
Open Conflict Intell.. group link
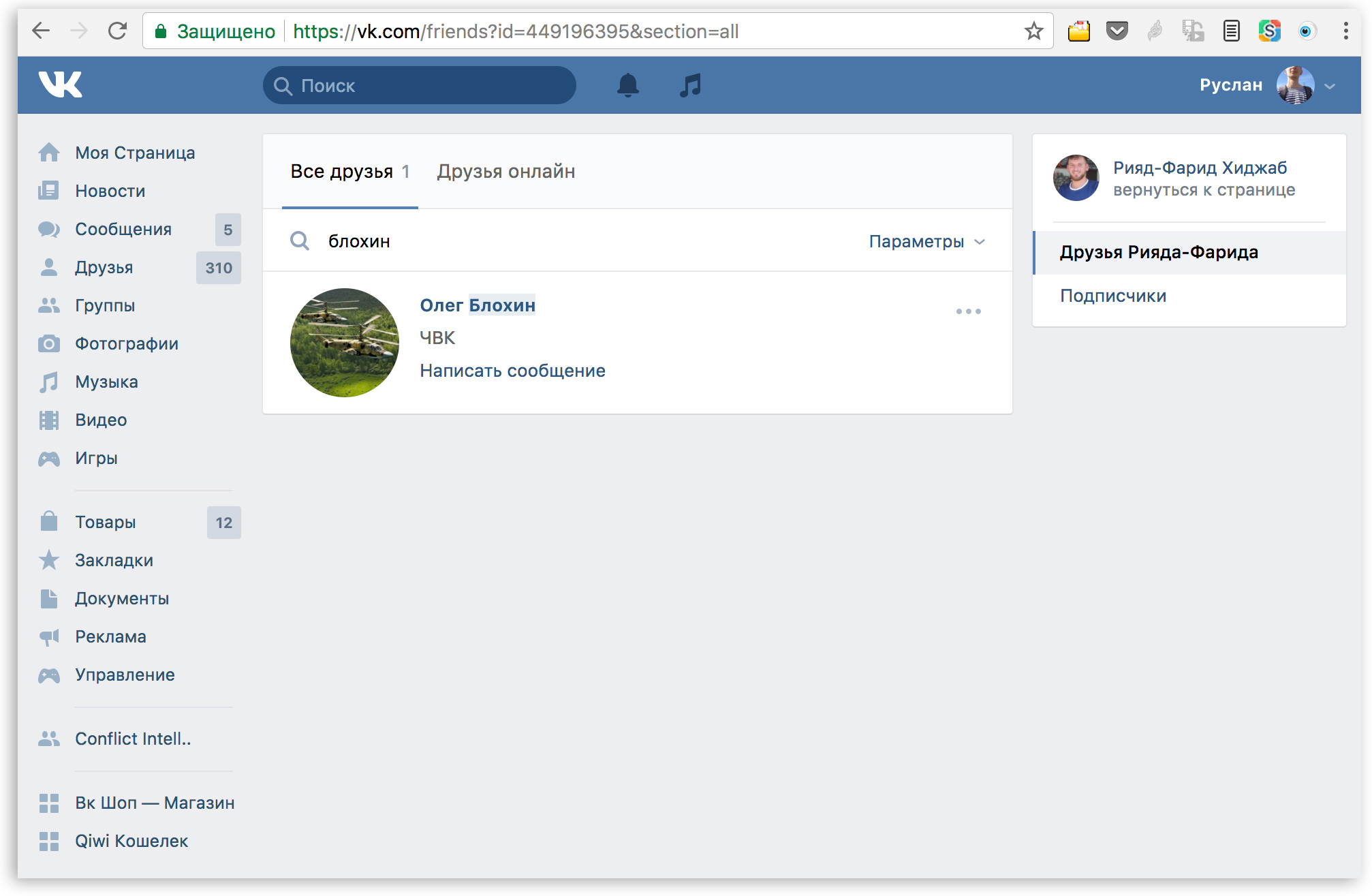click(x=133, y=739)
